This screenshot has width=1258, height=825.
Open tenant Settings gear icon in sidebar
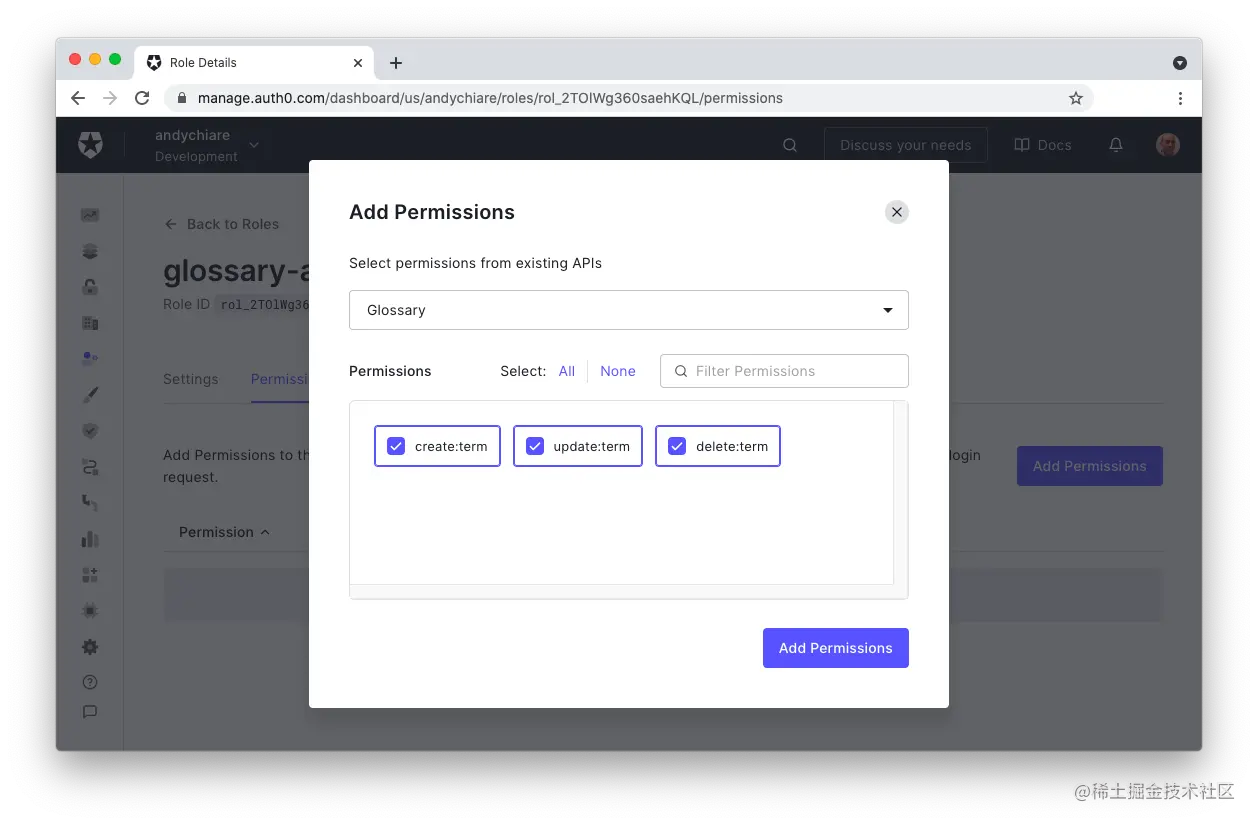(90, 646)
